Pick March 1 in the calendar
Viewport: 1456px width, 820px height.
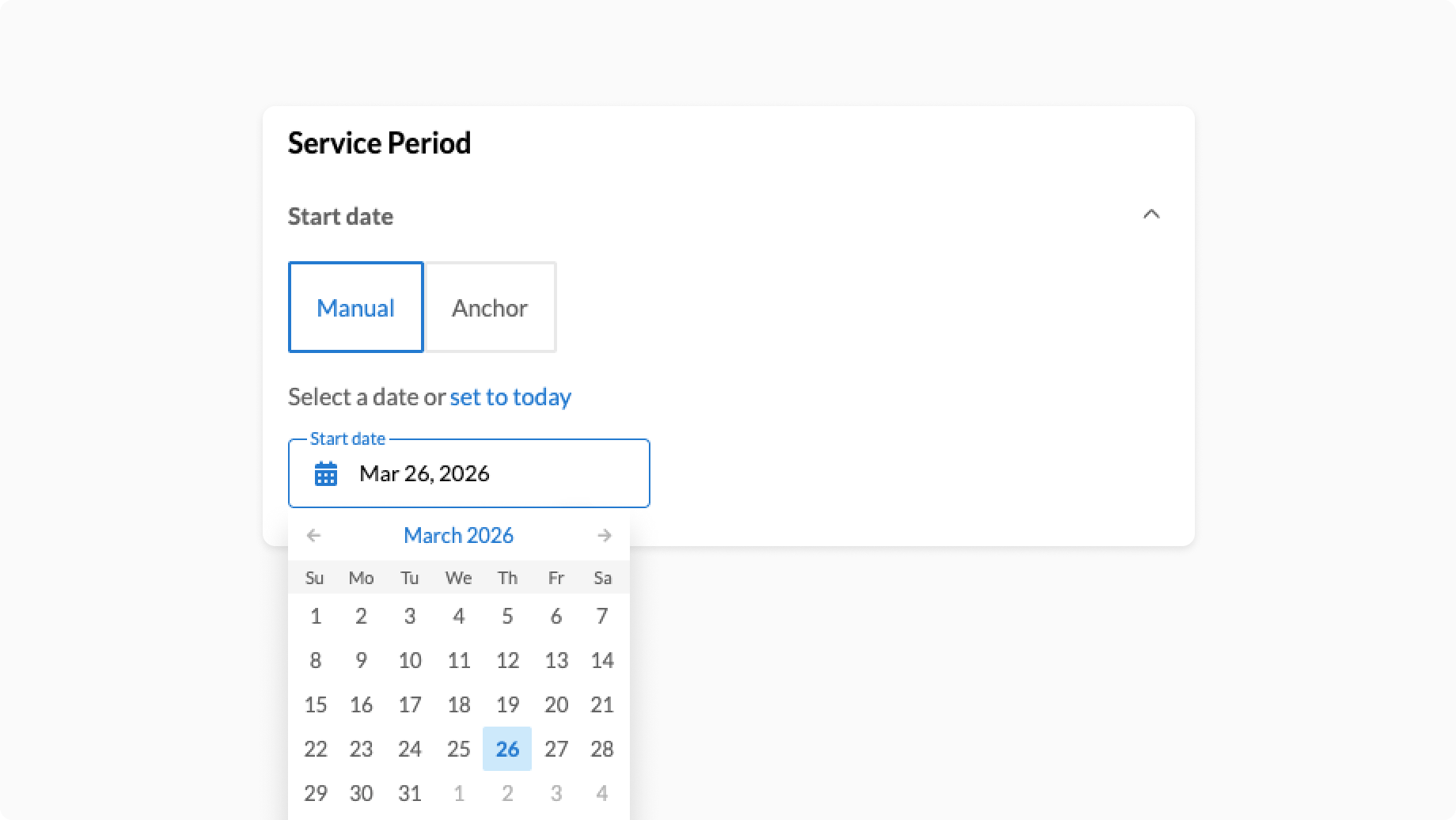[315, 616]
